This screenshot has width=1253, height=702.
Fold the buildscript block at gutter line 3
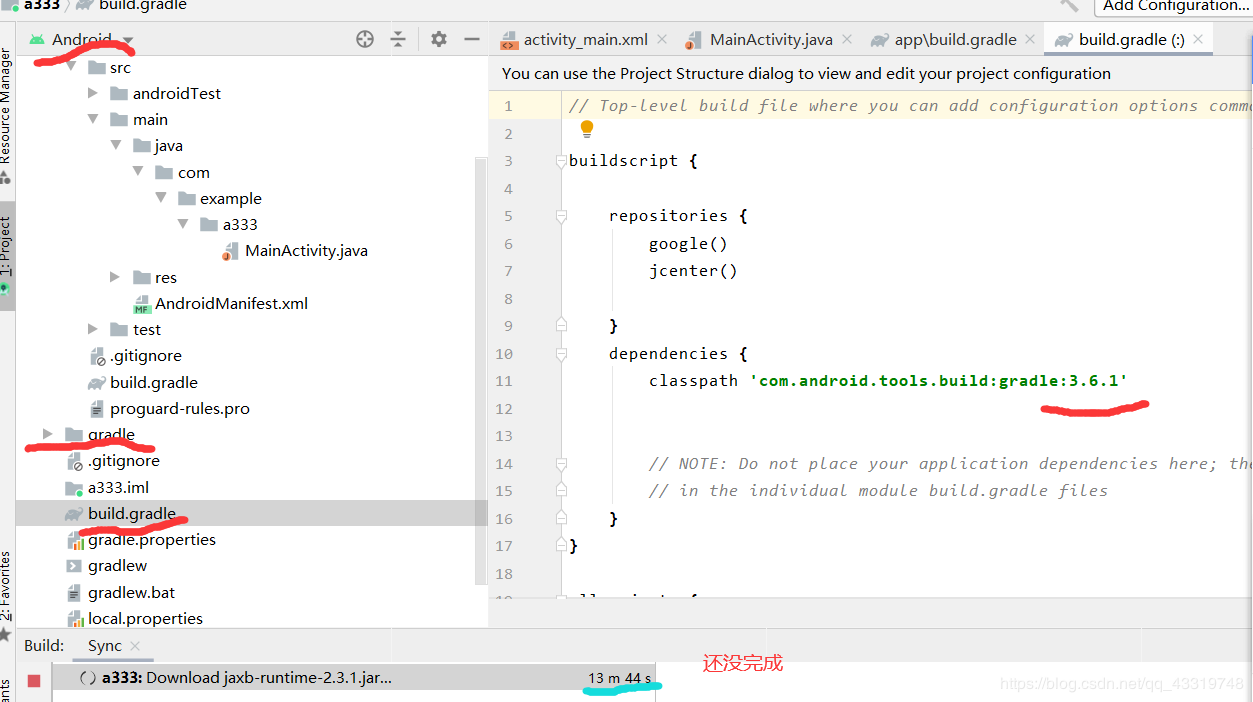pyautogui.click(x=562, y=161)
